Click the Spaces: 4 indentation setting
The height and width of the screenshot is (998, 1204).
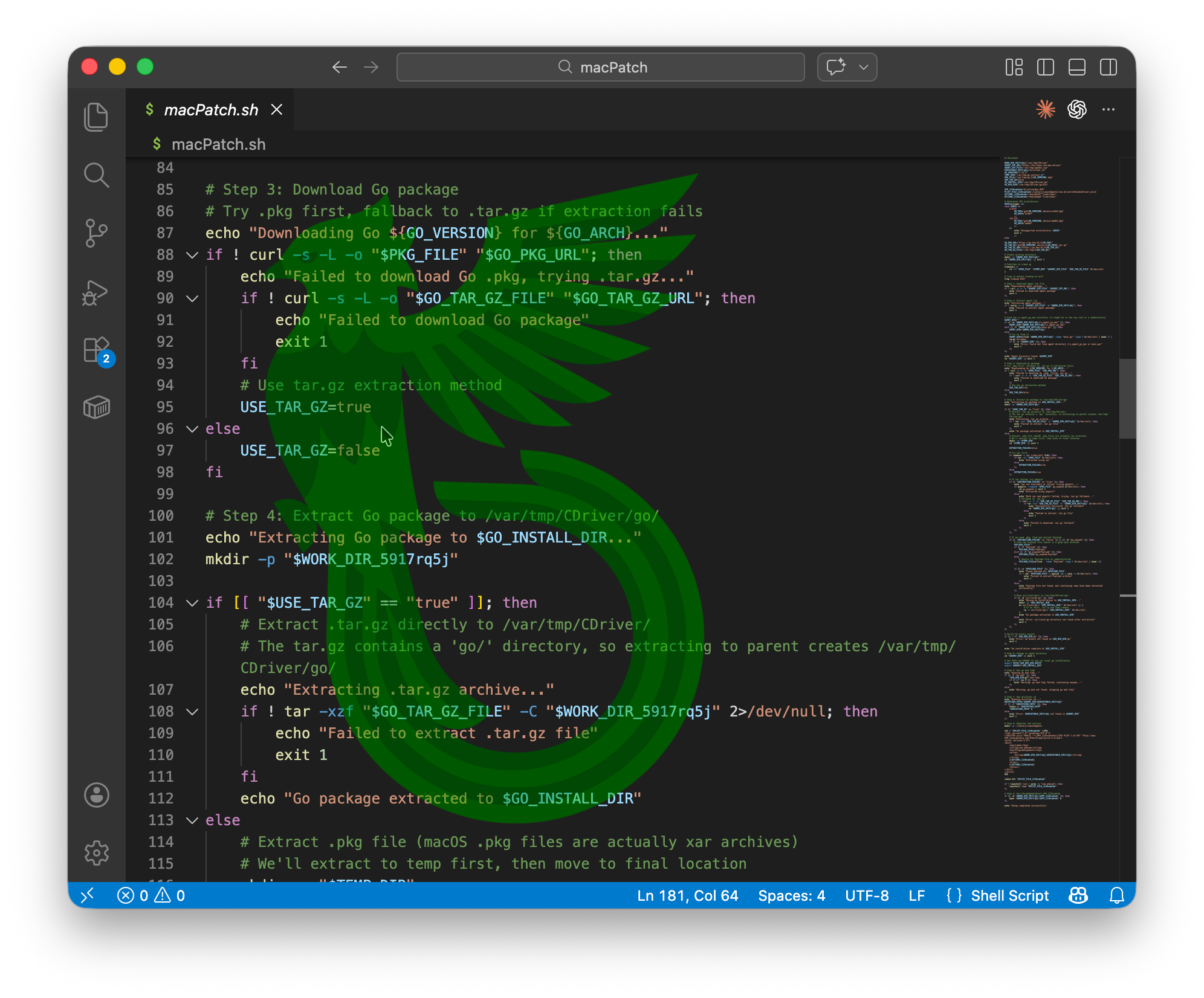click(791, 895)
